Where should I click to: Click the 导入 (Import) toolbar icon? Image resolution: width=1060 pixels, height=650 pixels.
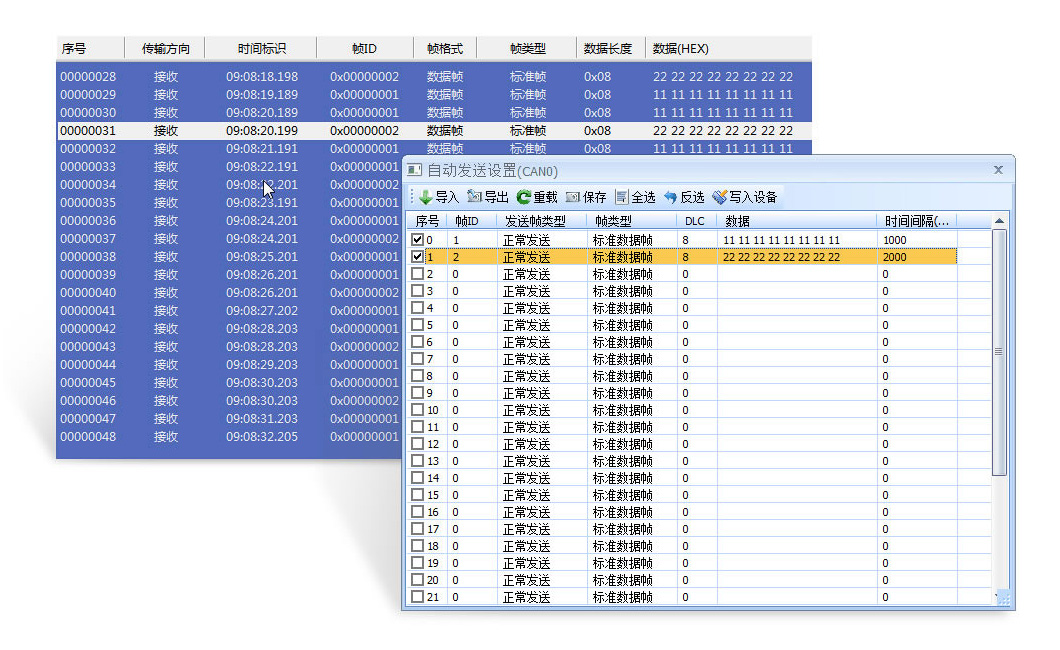(x=426, y=197)
